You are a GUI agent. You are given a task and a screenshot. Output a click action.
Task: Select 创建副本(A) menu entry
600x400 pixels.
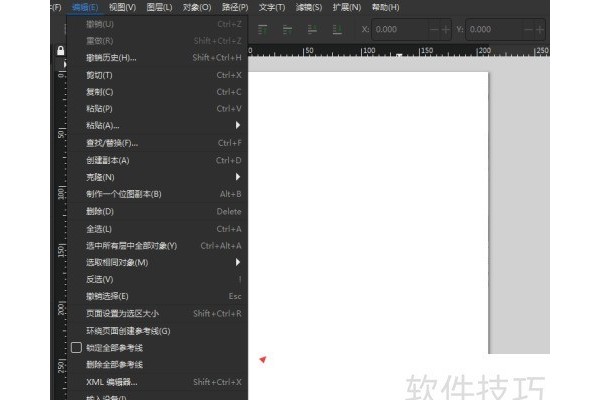coord(158,160)
